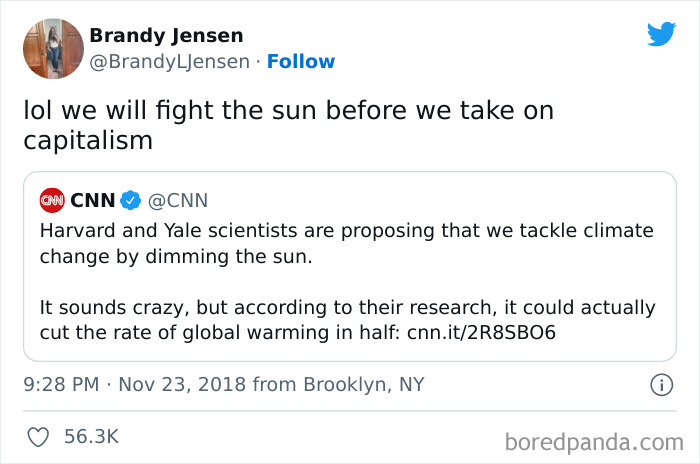This screenshot has width=700, height=464.
Task: Open Brandy Jensen's profile picture
Action: tap(53, 49)
